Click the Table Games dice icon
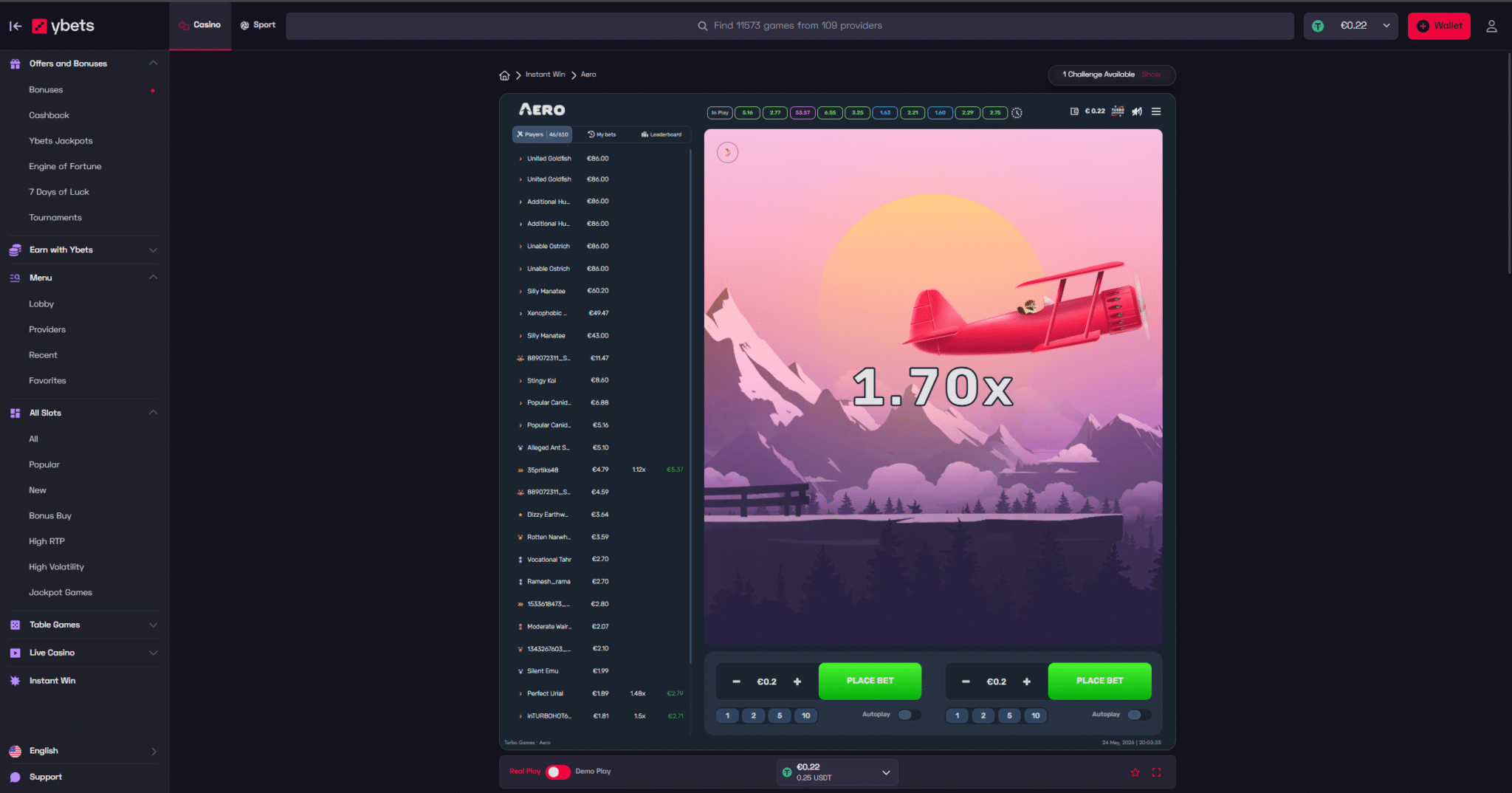This screenshot has height=793, width=1512. (15, 625)
